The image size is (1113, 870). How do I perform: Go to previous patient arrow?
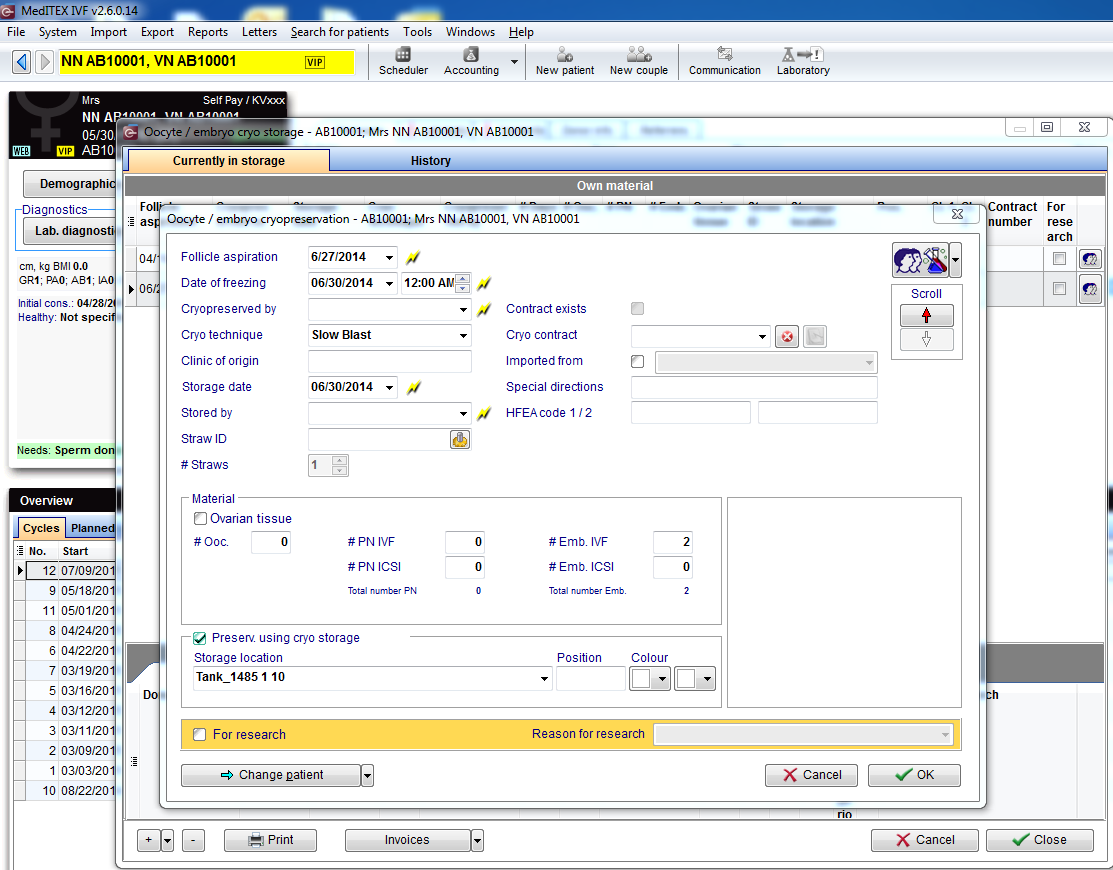22,62
